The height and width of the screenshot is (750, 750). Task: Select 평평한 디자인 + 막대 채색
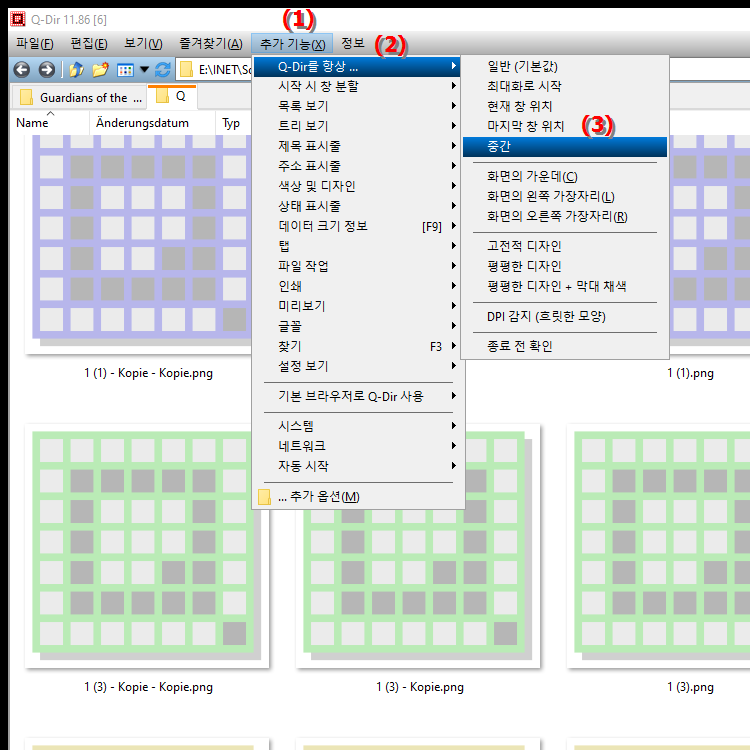tap(565, 287)
